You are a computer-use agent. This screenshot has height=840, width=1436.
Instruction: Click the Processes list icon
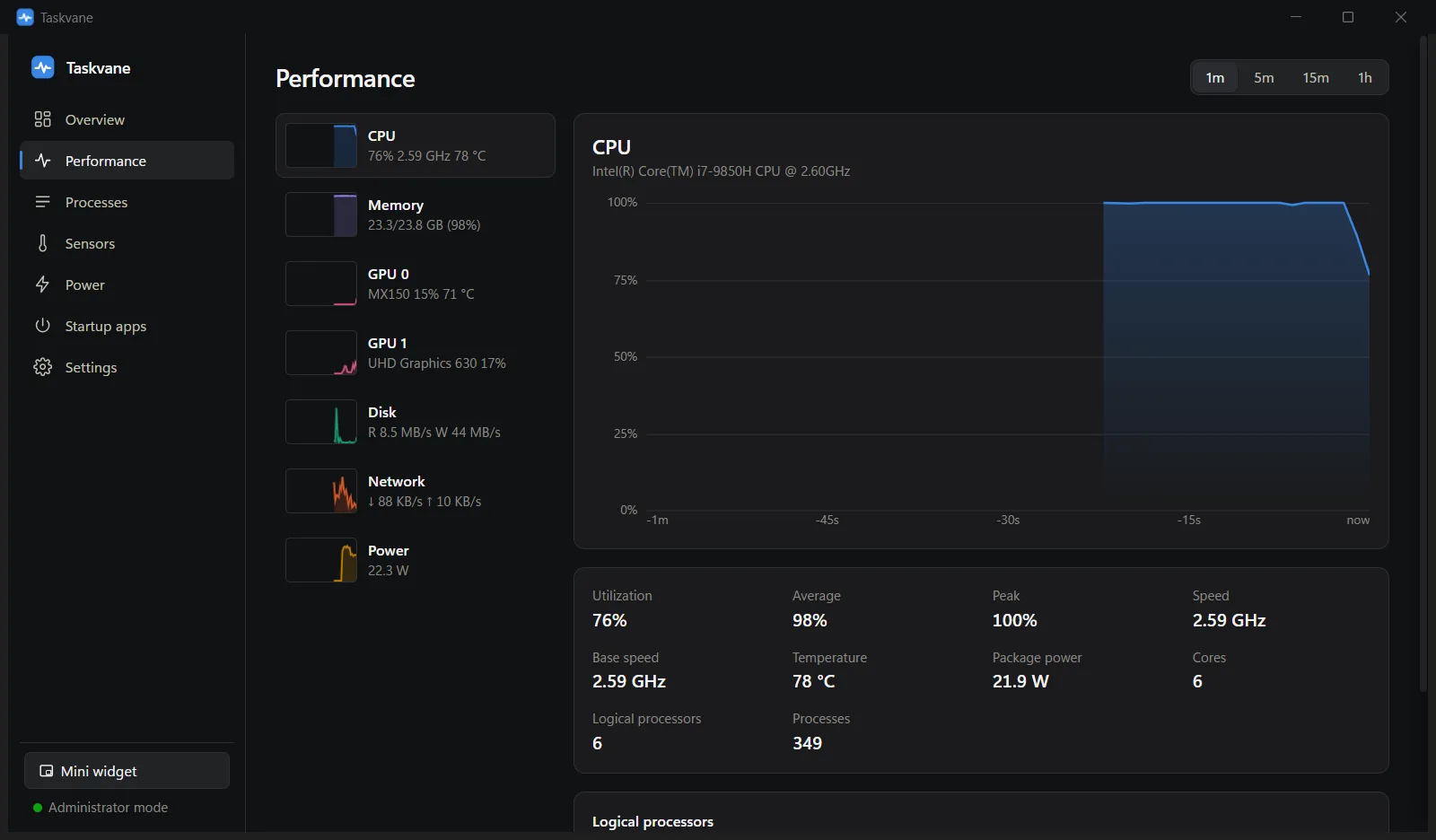click(42, 202)
